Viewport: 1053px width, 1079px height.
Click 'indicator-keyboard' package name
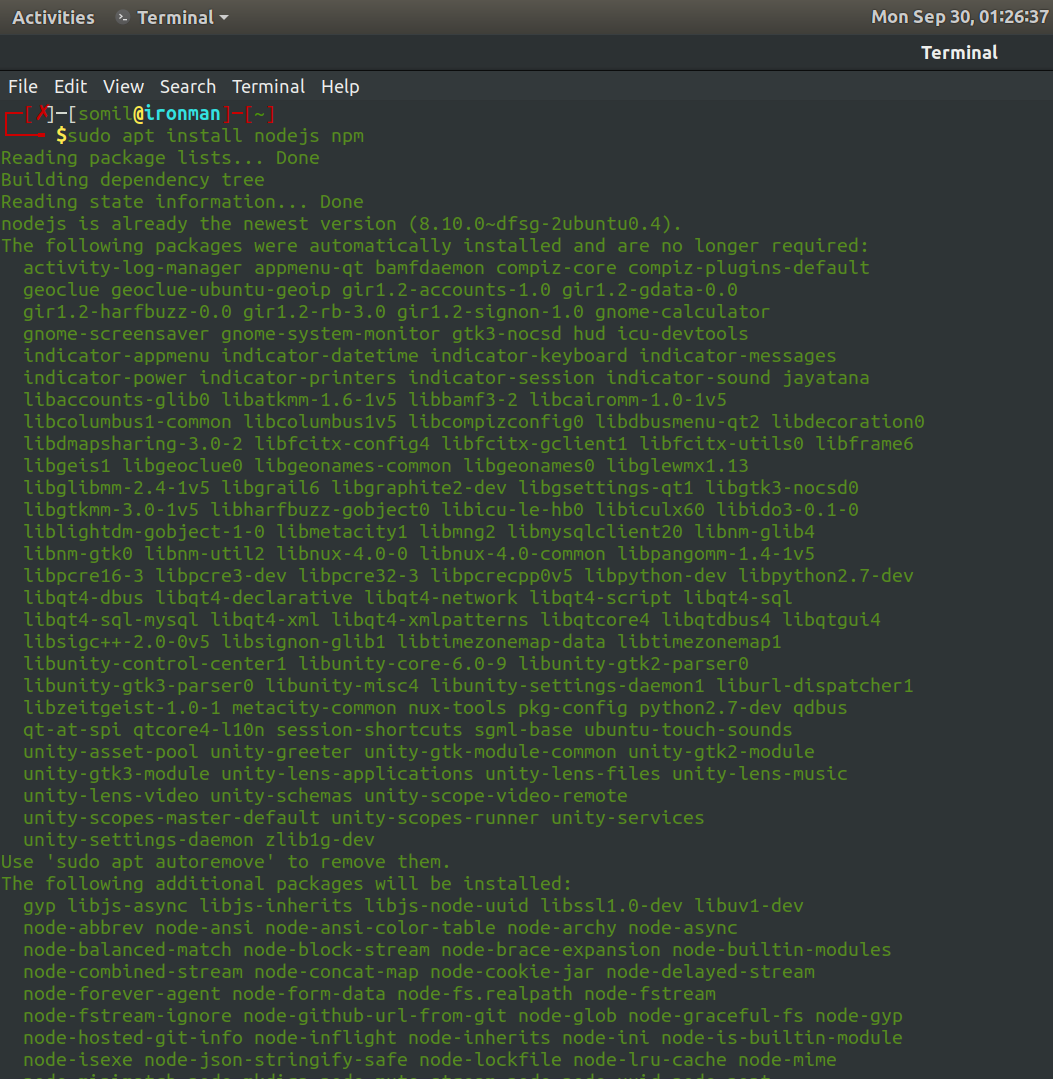(529, 356)
